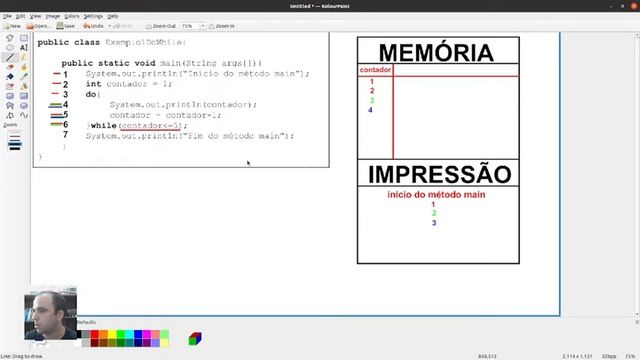The image size is (640, 360).
Task: Select the Connected Lines tool
Action: (10, 116)
